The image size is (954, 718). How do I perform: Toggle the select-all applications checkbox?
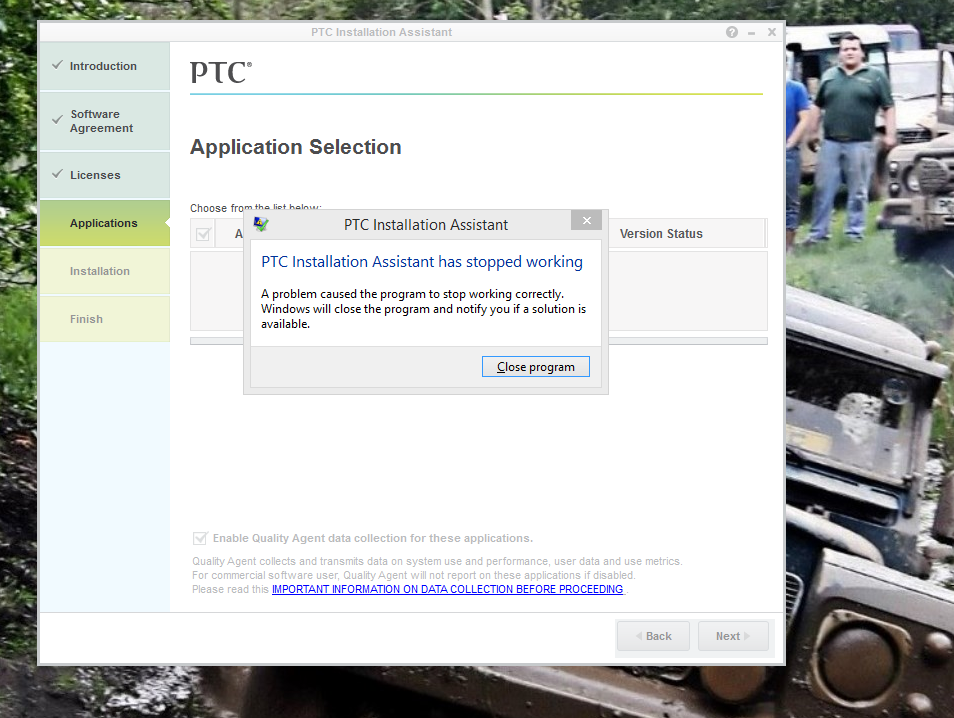[203, 234]
